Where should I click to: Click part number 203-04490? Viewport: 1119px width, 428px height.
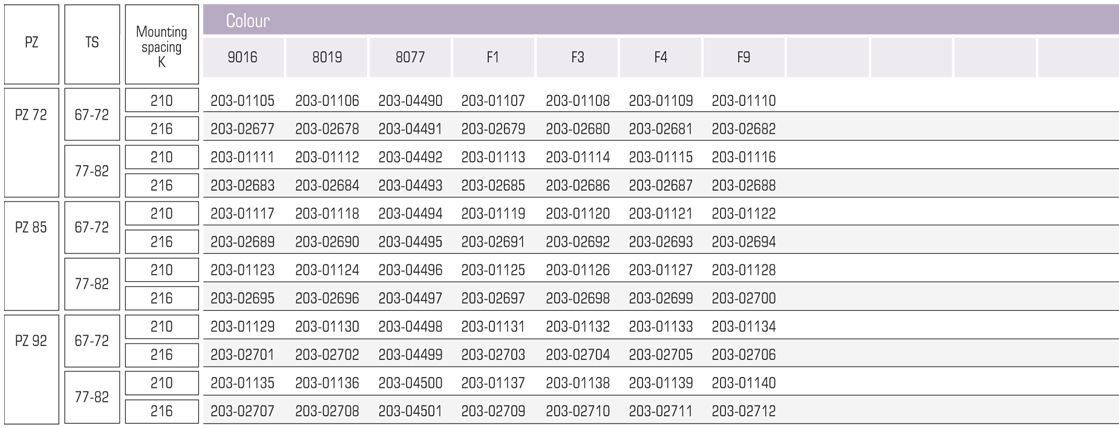(x=410, y=101)
